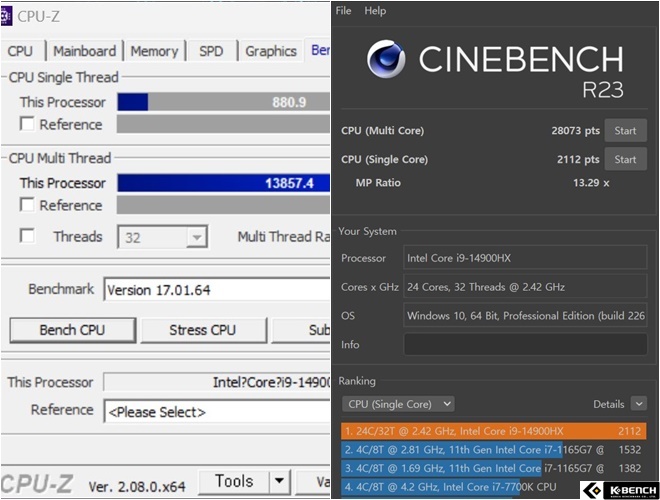Viewport: 660px width, 500px height.
Task: Click the Multi Thread Ratio label
Action: pyautogui.click(x=284, y=237)
